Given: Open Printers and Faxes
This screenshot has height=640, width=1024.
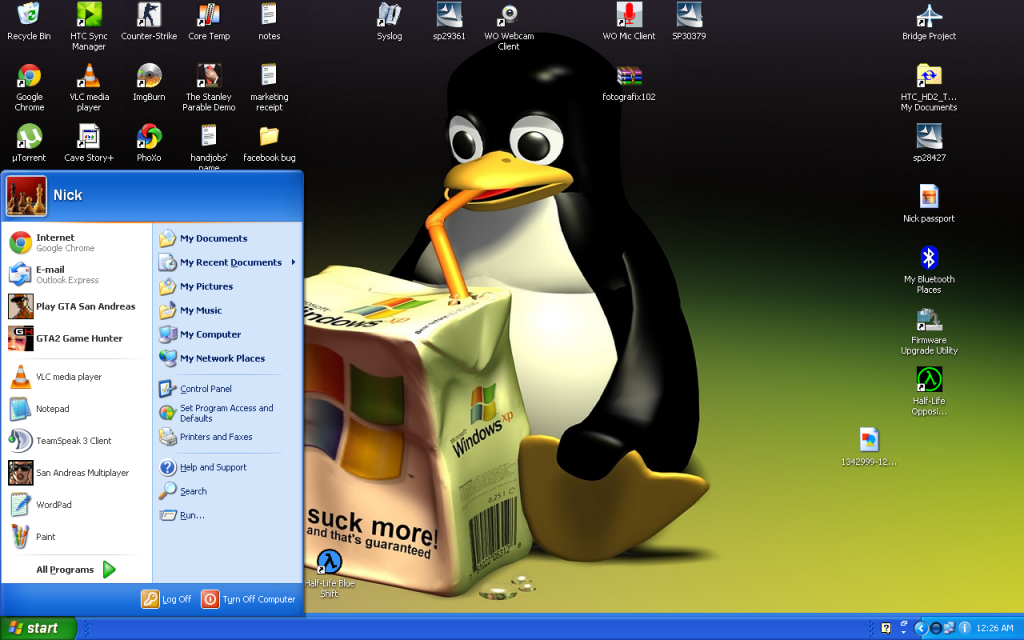Looking at the screenshot, I should tap(227, 437).
